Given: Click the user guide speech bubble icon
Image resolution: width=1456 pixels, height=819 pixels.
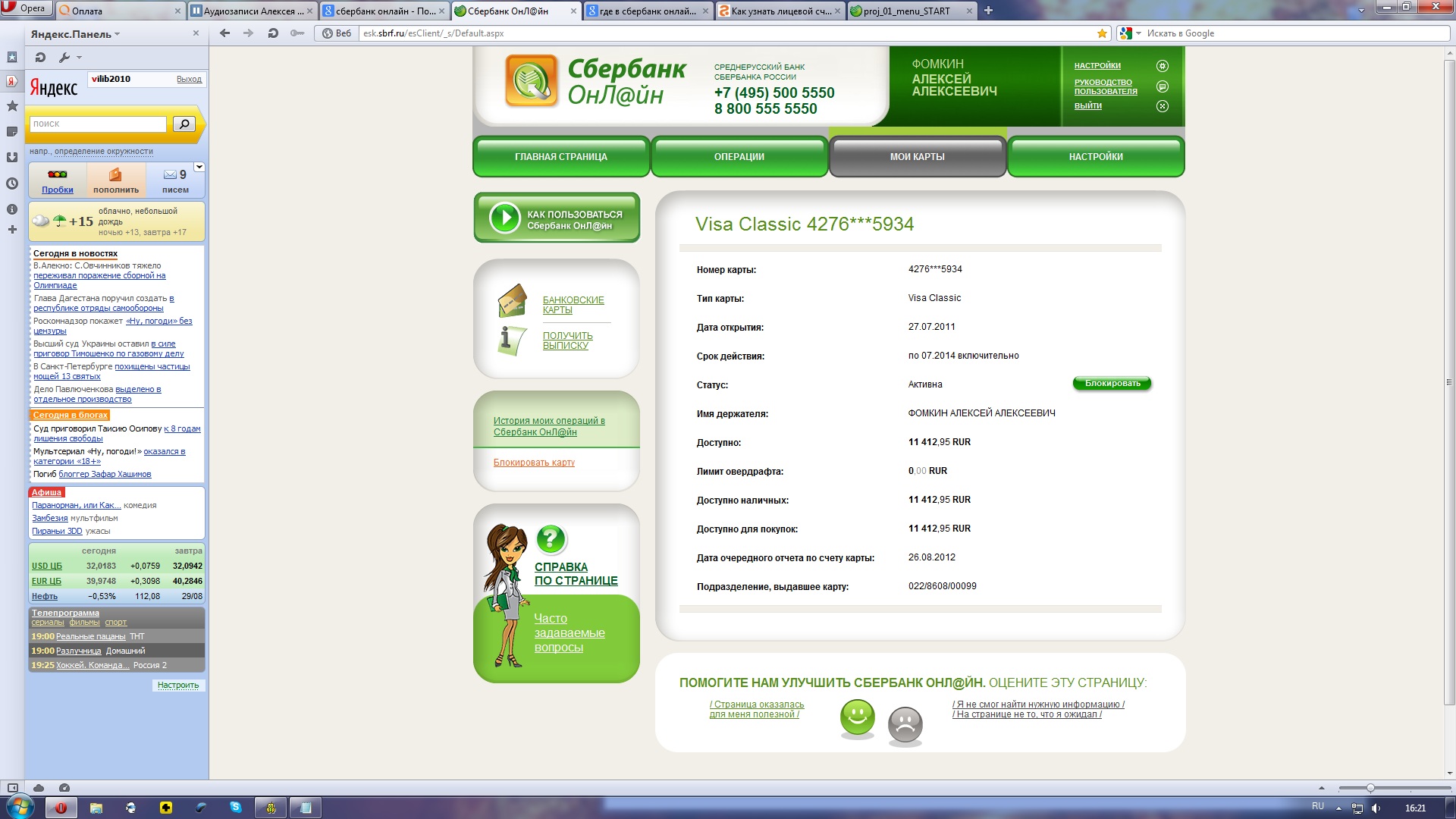Looking at the screenshot, I should pos(1162,86).
